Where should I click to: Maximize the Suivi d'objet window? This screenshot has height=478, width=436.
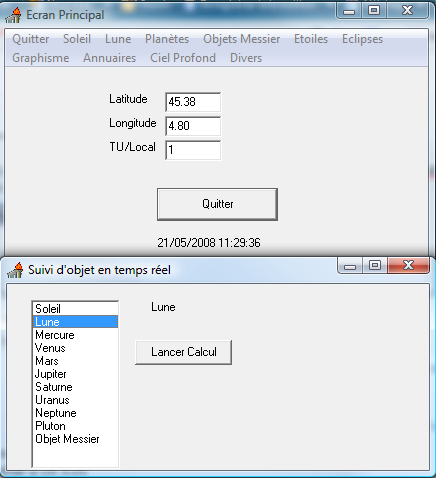pyautogui.click(x=375, y=265)
